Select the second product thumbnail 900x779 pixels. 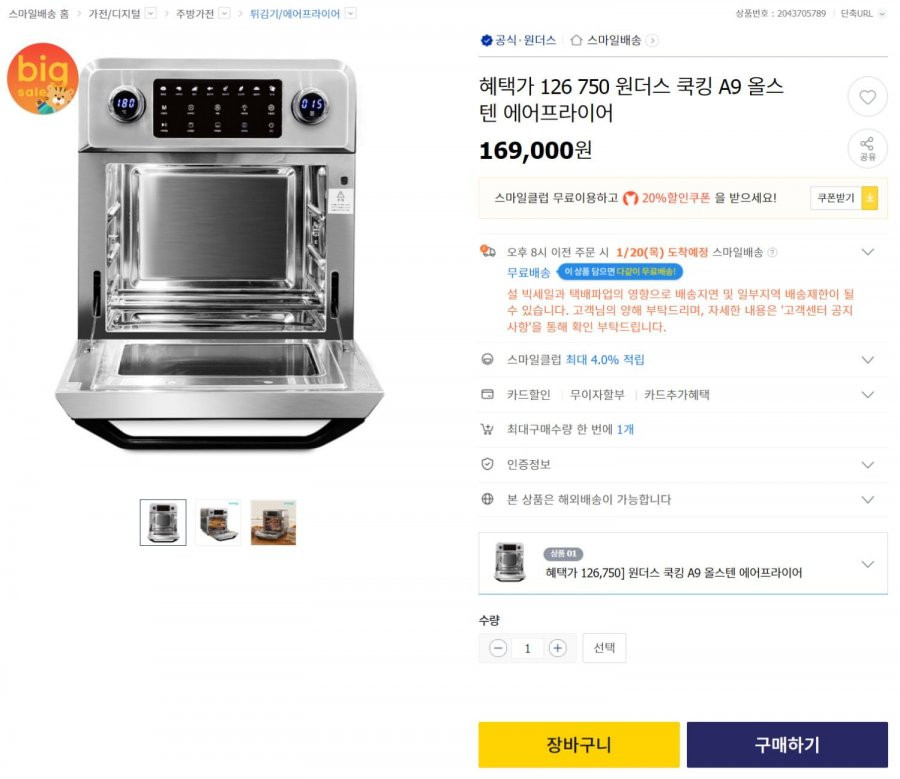coord(218,522)
